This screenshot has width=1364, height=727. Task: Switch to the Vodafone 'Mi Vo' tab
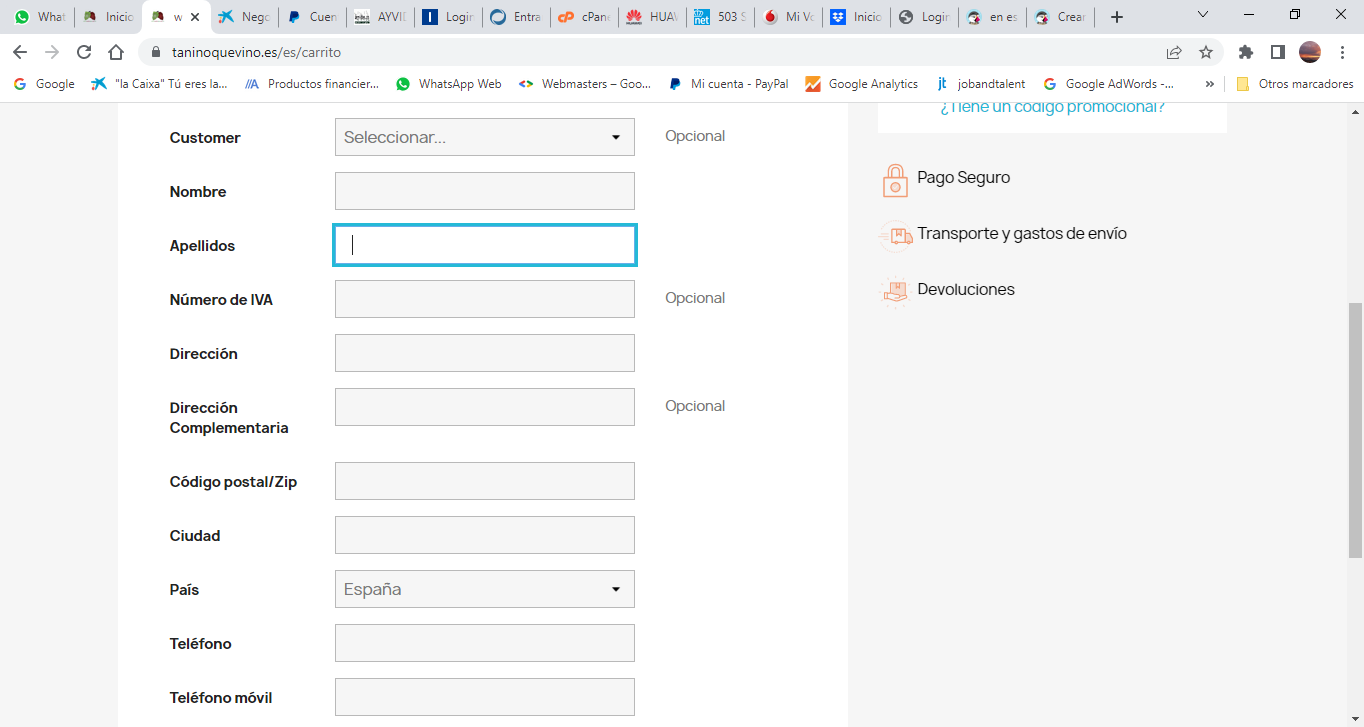click(x=788, y=17)
